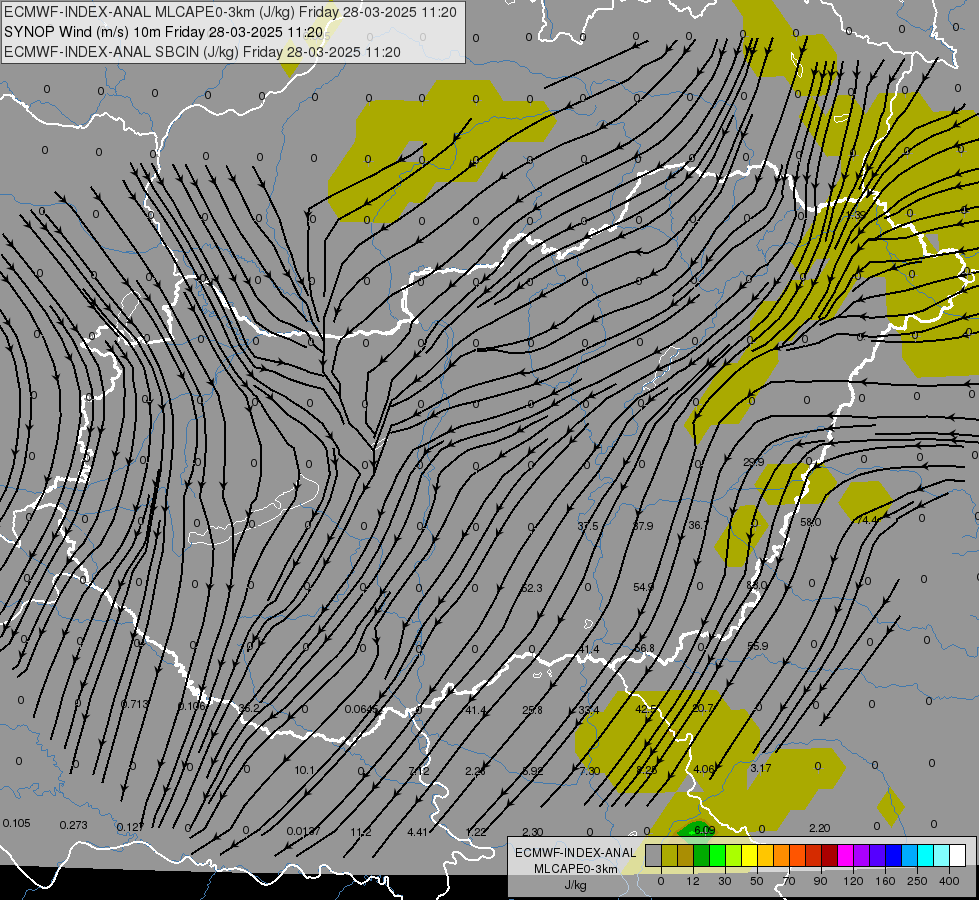The width and height of the screenshot is (979, 900).
Task: Click the map value 58.0
Action: [810, 522]
